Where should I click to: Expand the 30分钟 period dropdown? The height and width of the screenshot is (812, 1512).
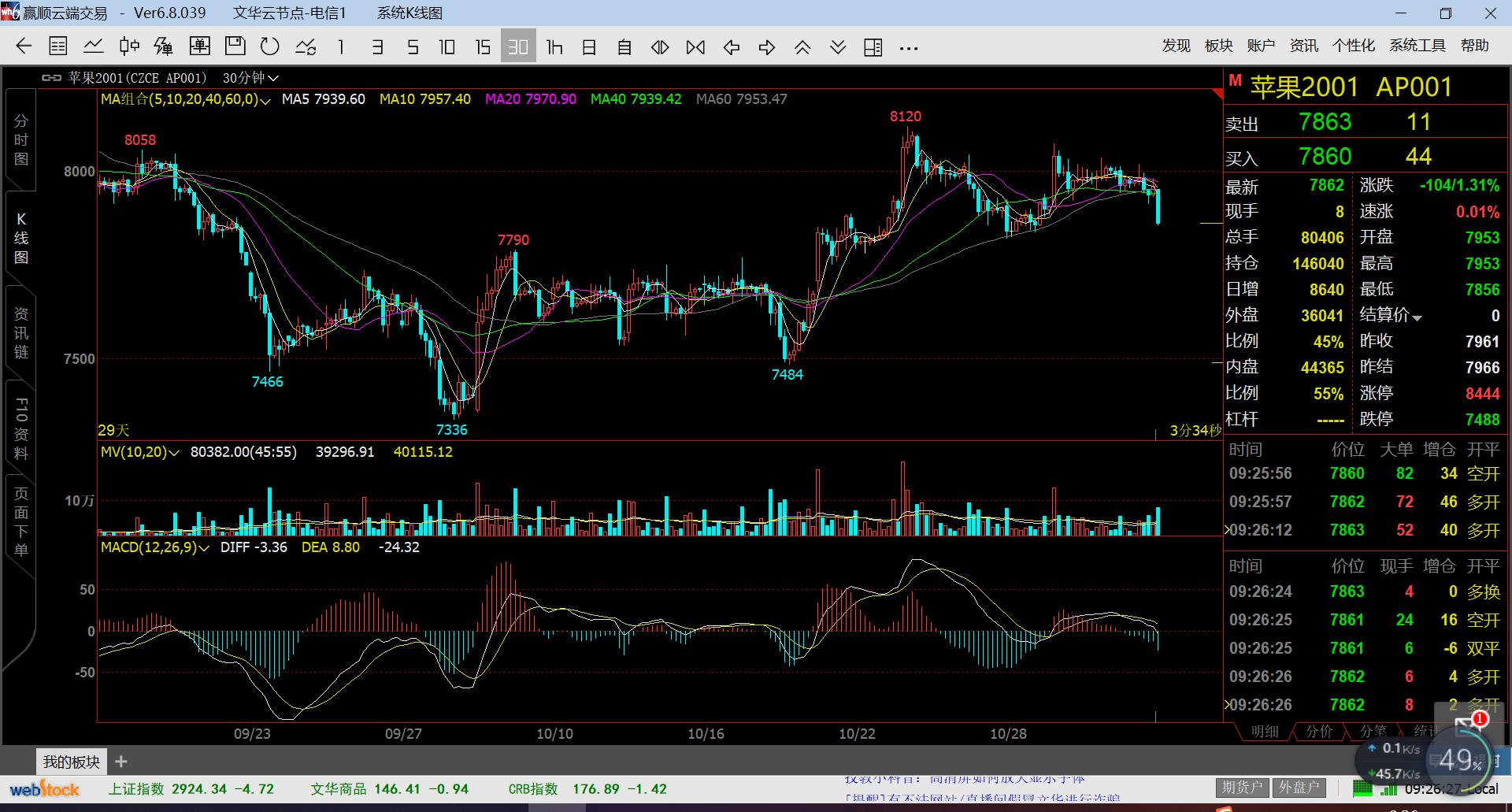point(250,78)
